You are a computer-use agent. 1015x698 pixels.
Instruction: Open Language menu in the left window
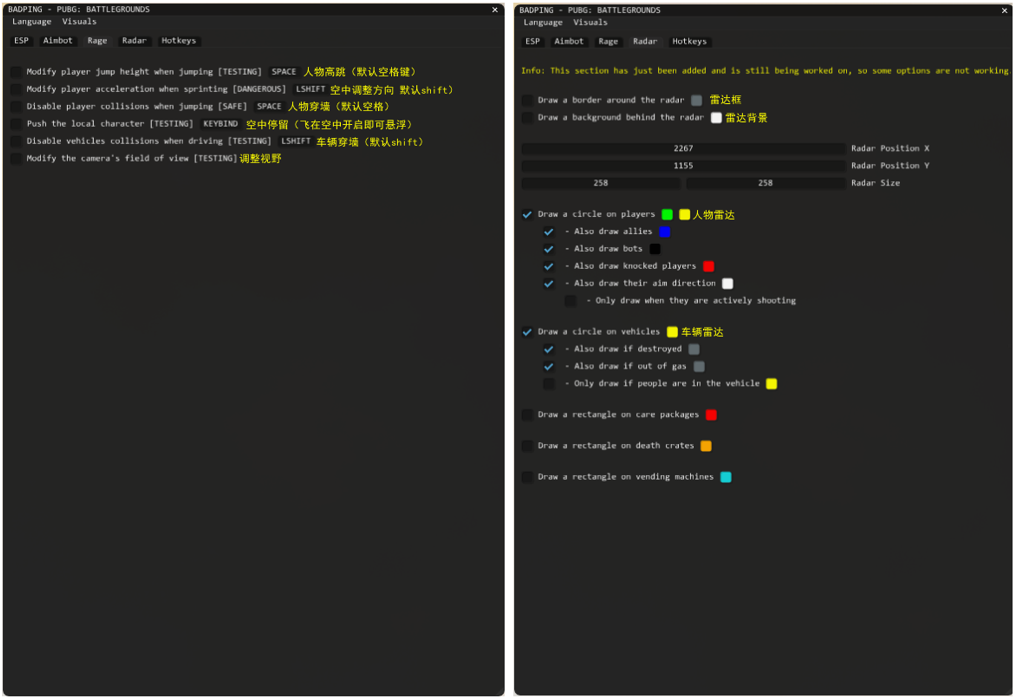click(31, 21)
